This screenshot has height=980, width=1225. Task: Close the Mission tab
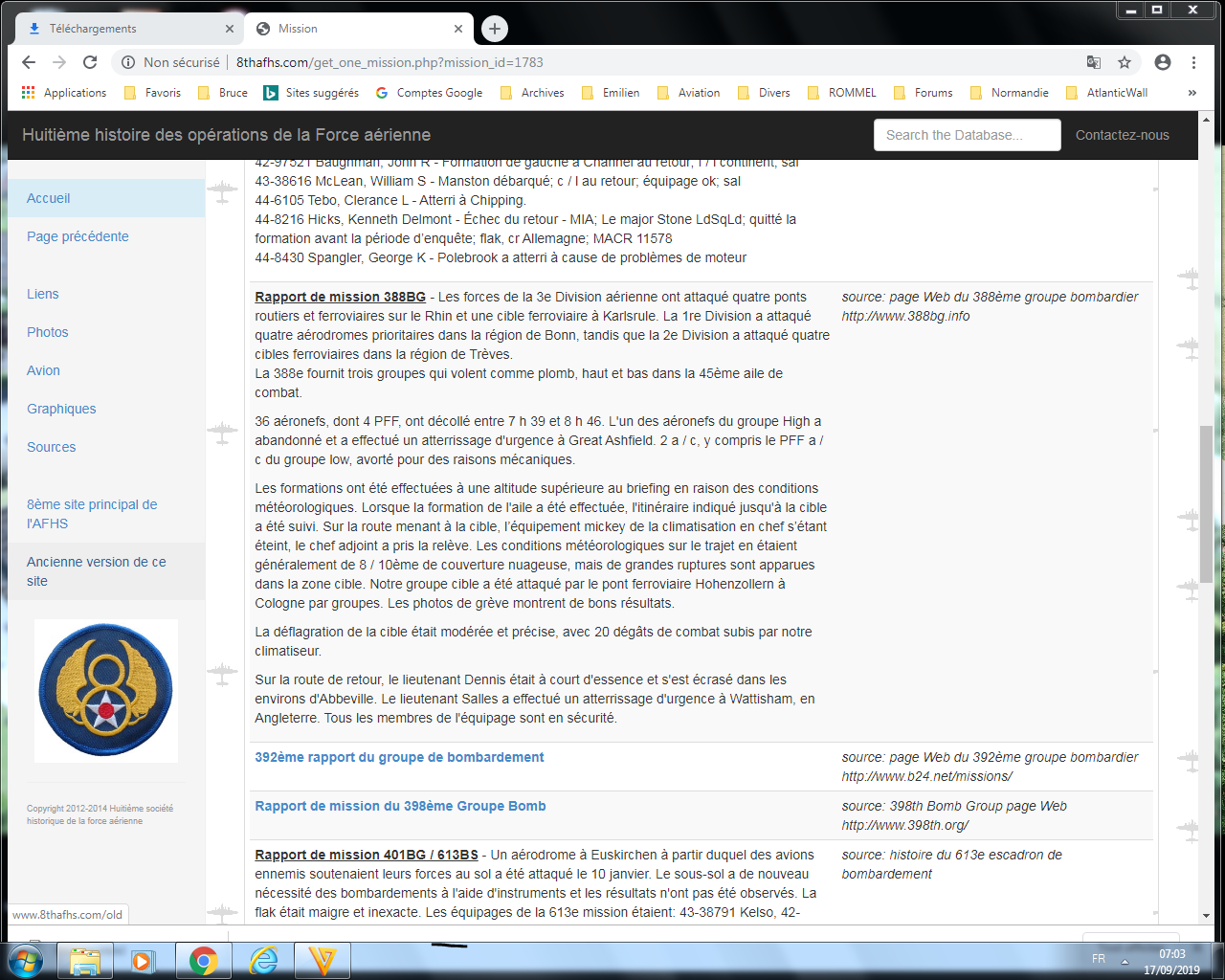458,29
